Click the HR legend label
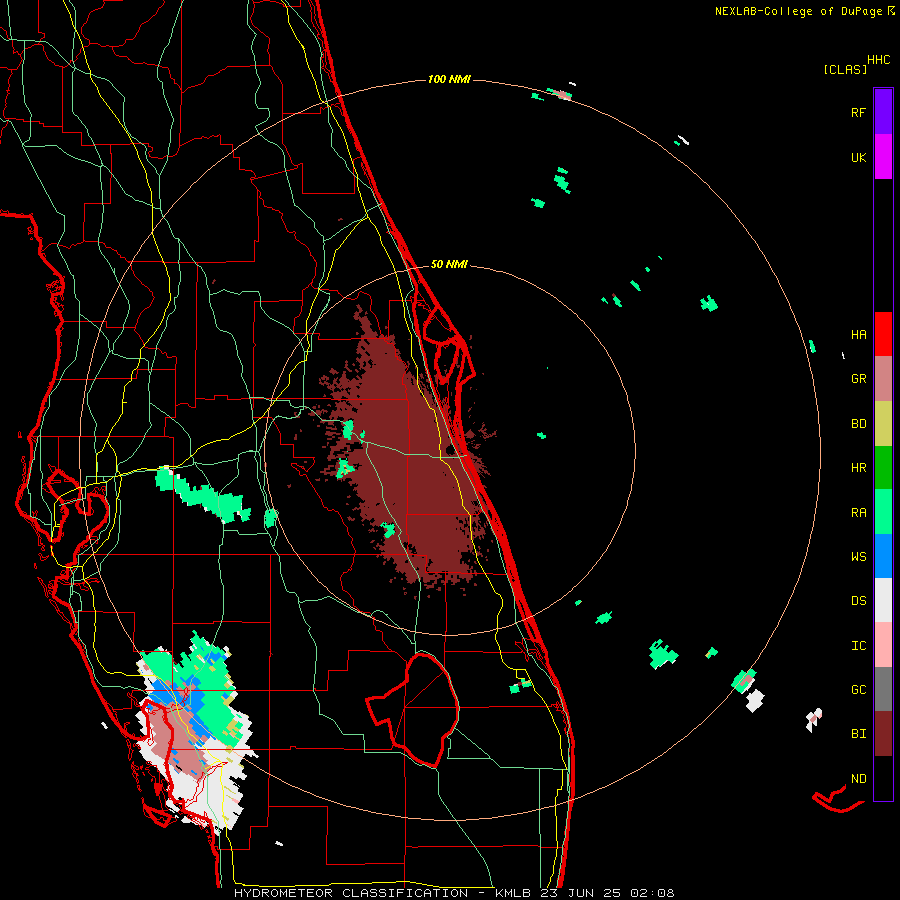 click(x=859, y=468)
